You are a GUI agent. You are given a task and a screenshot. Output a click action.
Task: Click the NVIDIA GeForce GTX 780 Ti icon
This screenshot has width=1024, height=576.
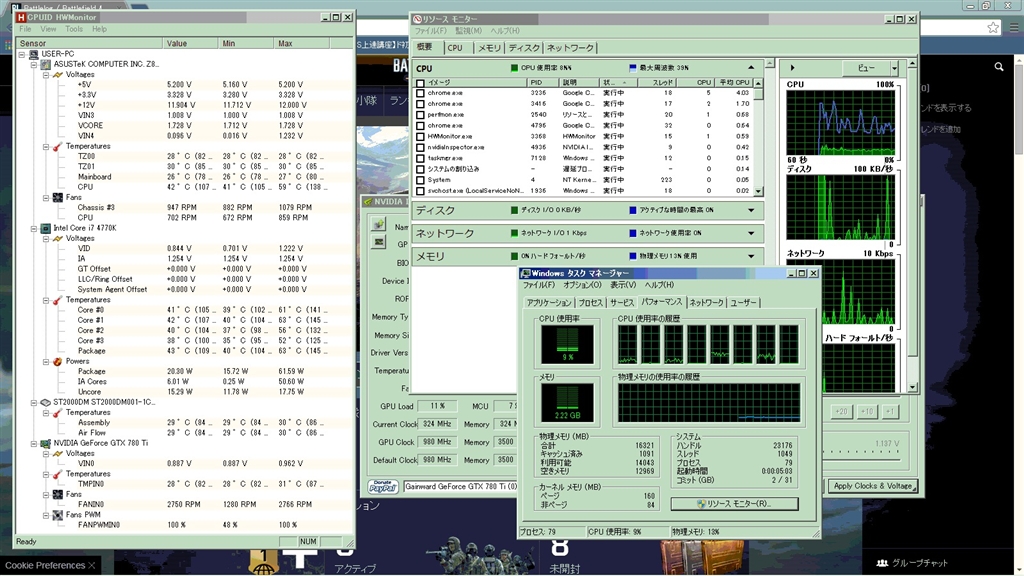pos(45,443)
